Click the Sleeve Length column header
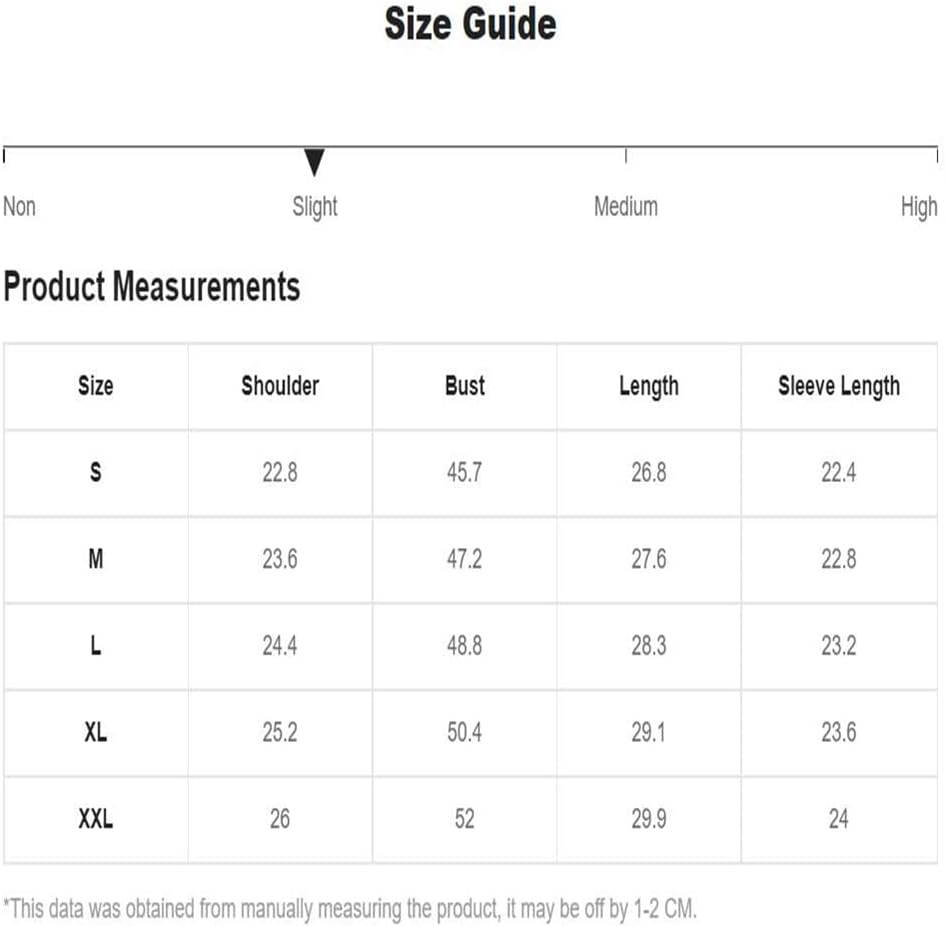945x927 pixels. [839, 387]
